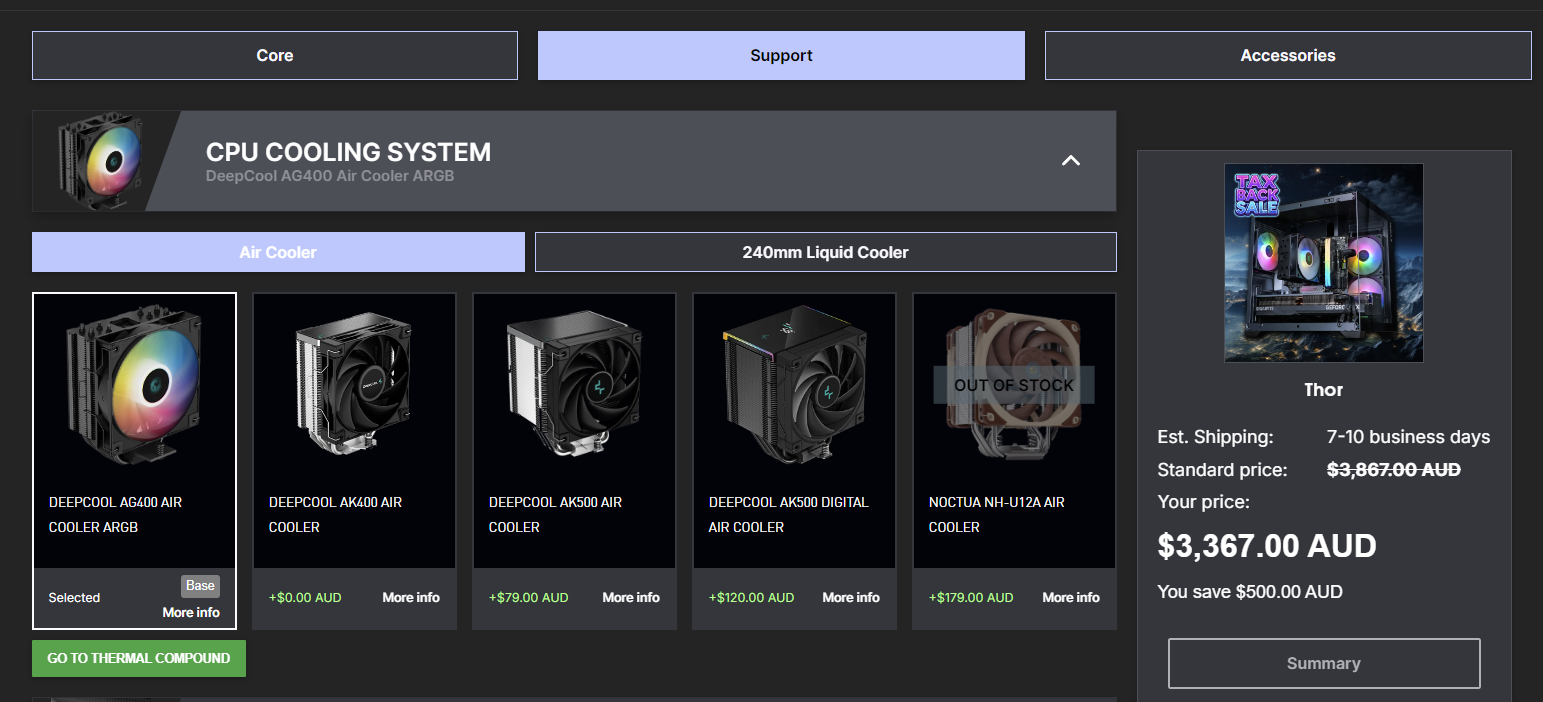Screen dimensions: 1543x702
Task: Click the +$179.00 AUD price text
Action: click(972, 597)
